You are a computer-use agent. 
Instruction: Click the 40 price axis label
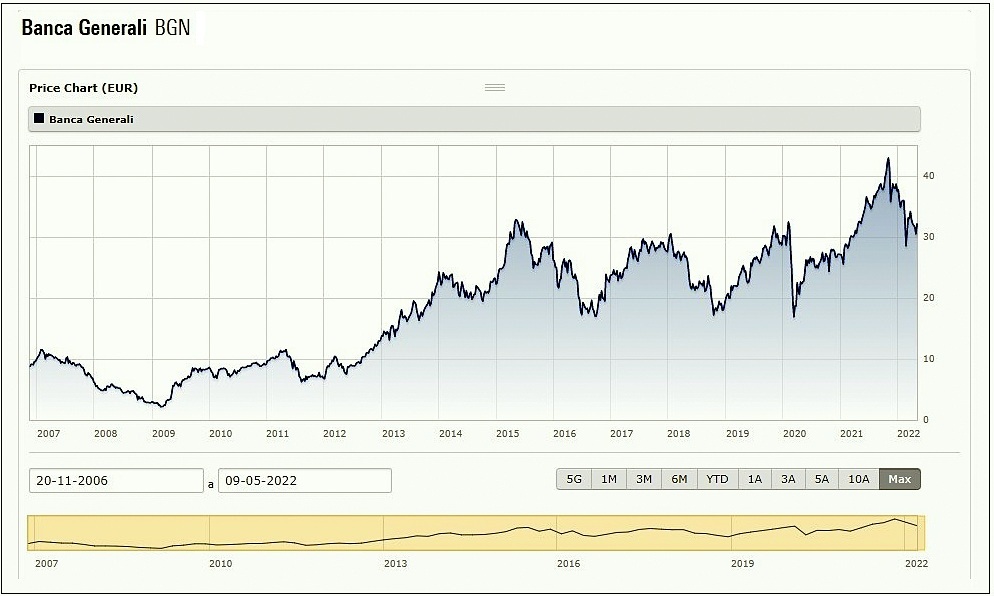coord(929,176)
